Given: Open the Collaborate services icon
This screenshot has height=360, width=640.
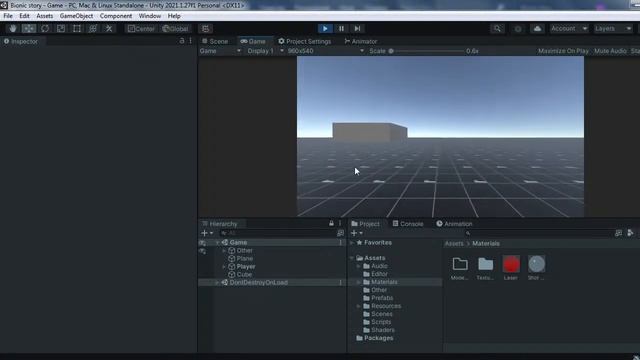Looking at the screenshot, I should [x=518, y=29].
